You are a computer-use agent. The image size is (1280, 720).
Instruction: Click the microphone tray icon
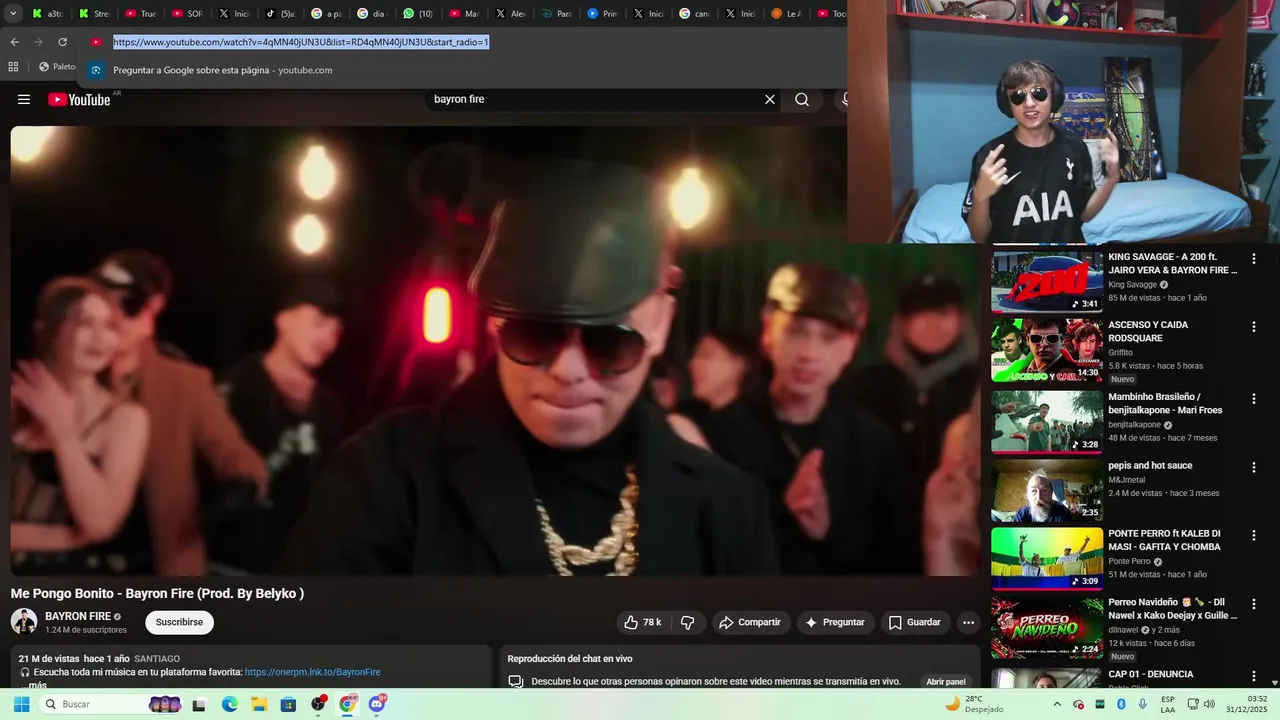pyautogui.click(x=1142, y=704)
